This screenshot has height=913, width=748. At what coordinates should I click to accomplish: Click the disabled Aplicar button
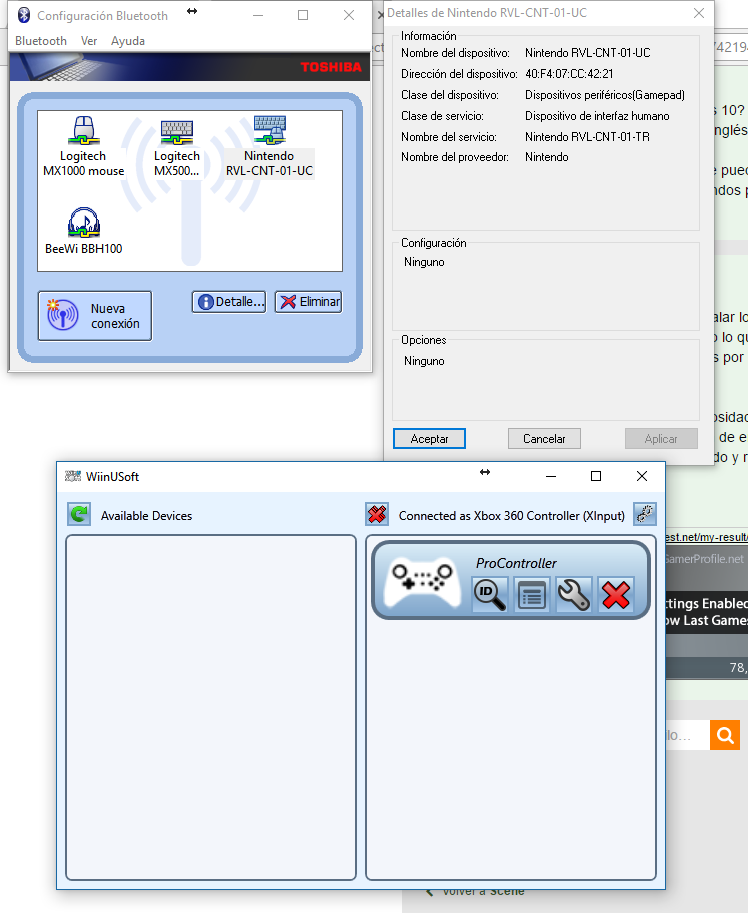pos(661,438)
